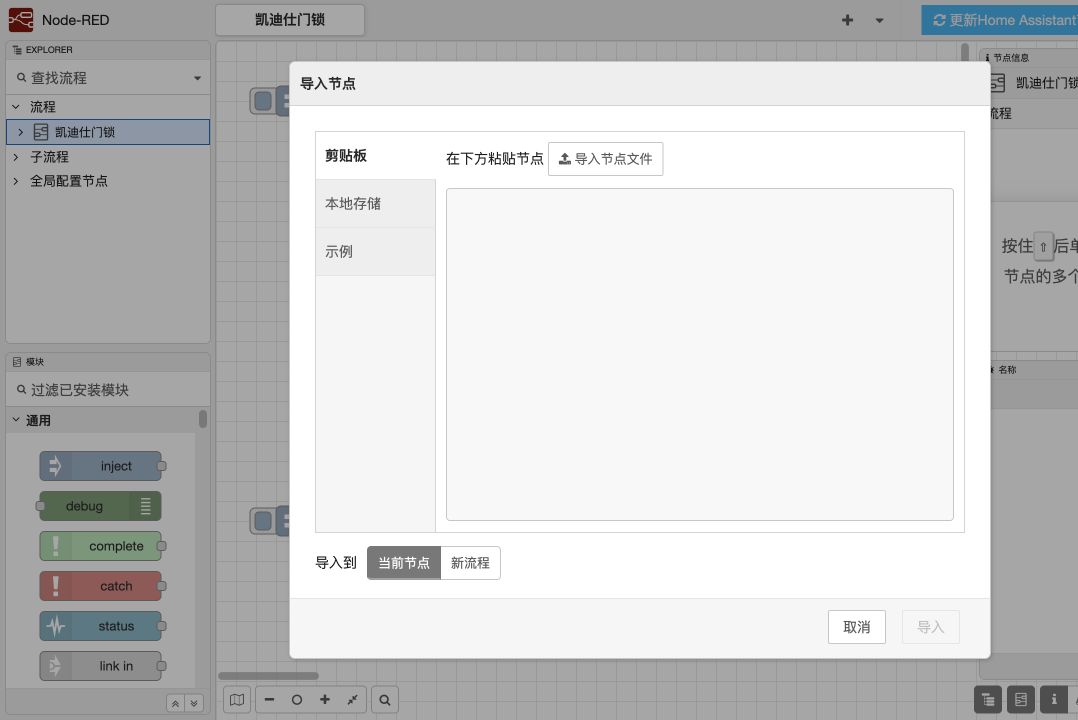Click the workspace horizontal scrollbar
Viewport: 1078px width, 720px height.
pyautogui.click(x=268, y=676)
